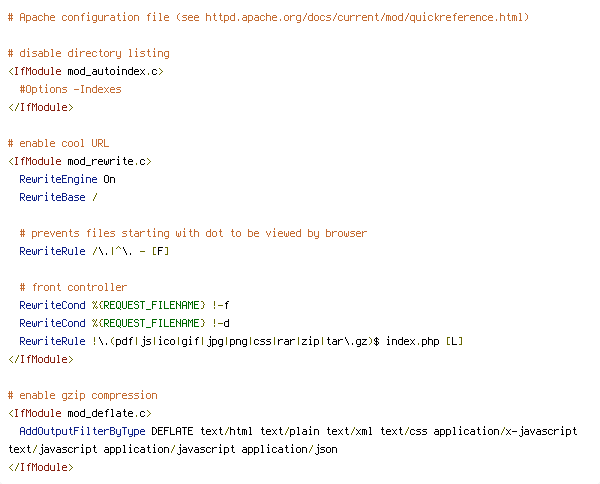Click the Apache configuration file comment line
This screenshot has width=600, height=484.
(268, 18)
